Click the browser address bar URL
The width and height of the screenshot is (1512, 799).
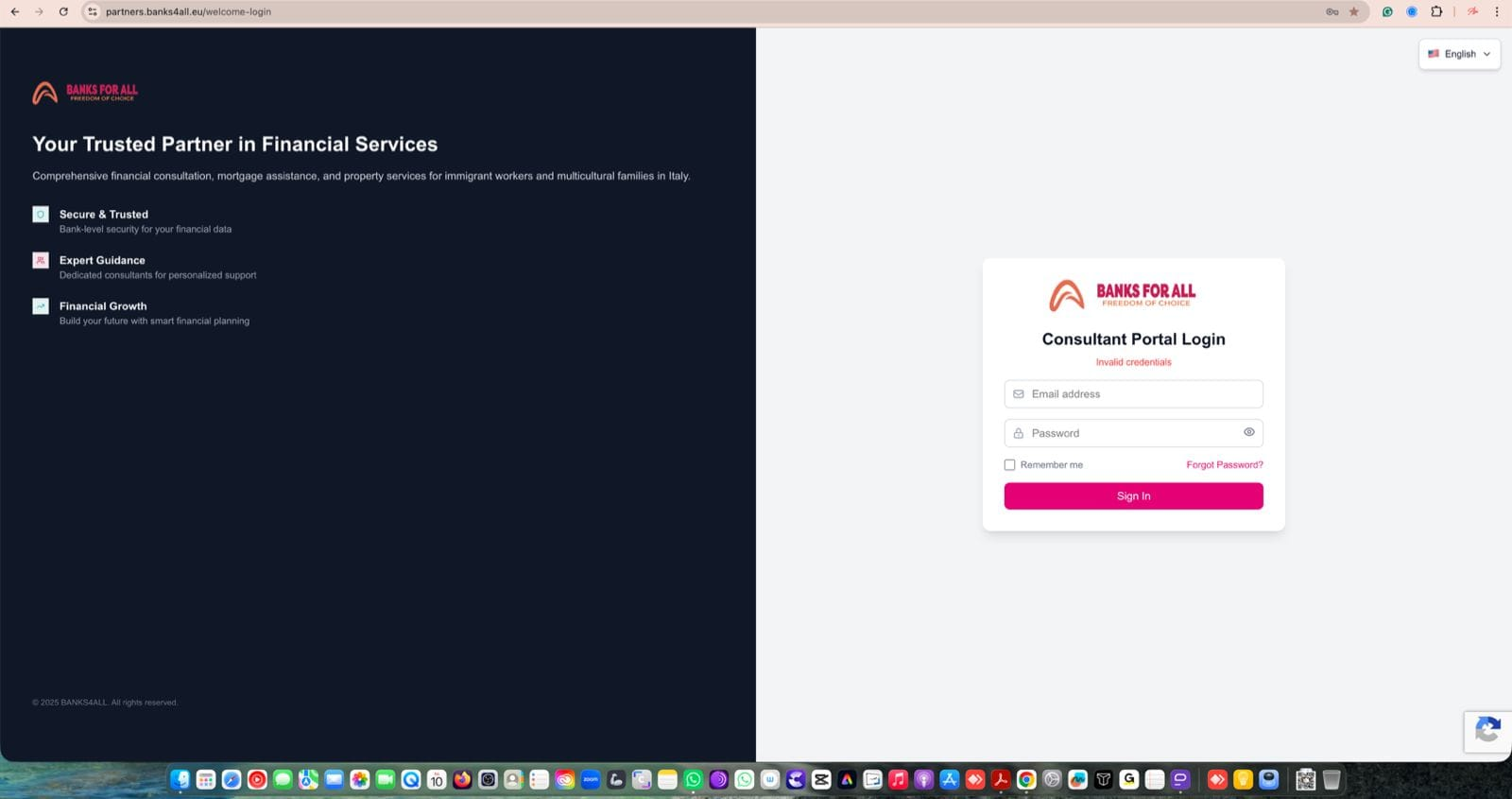(x=188, y=11)
